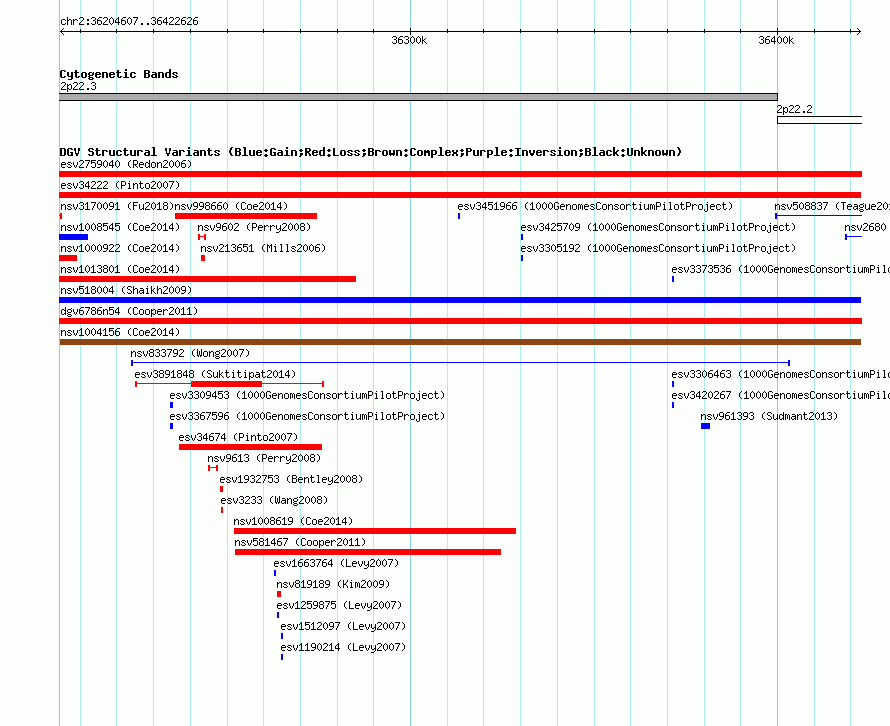The image size is (890, 726).
Task: Open nsv833792 (Wong2007) label
Action: point(190,353)
